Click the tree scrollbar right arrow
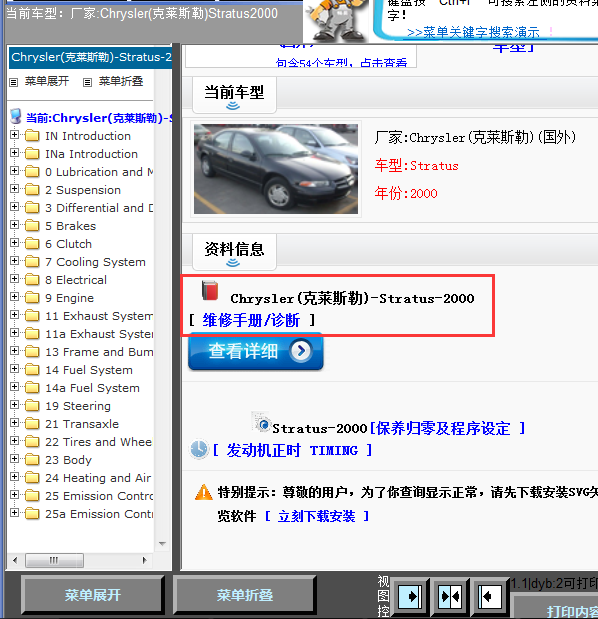The width and height of the screenshot is (598, 619). [x=144, y=560]
